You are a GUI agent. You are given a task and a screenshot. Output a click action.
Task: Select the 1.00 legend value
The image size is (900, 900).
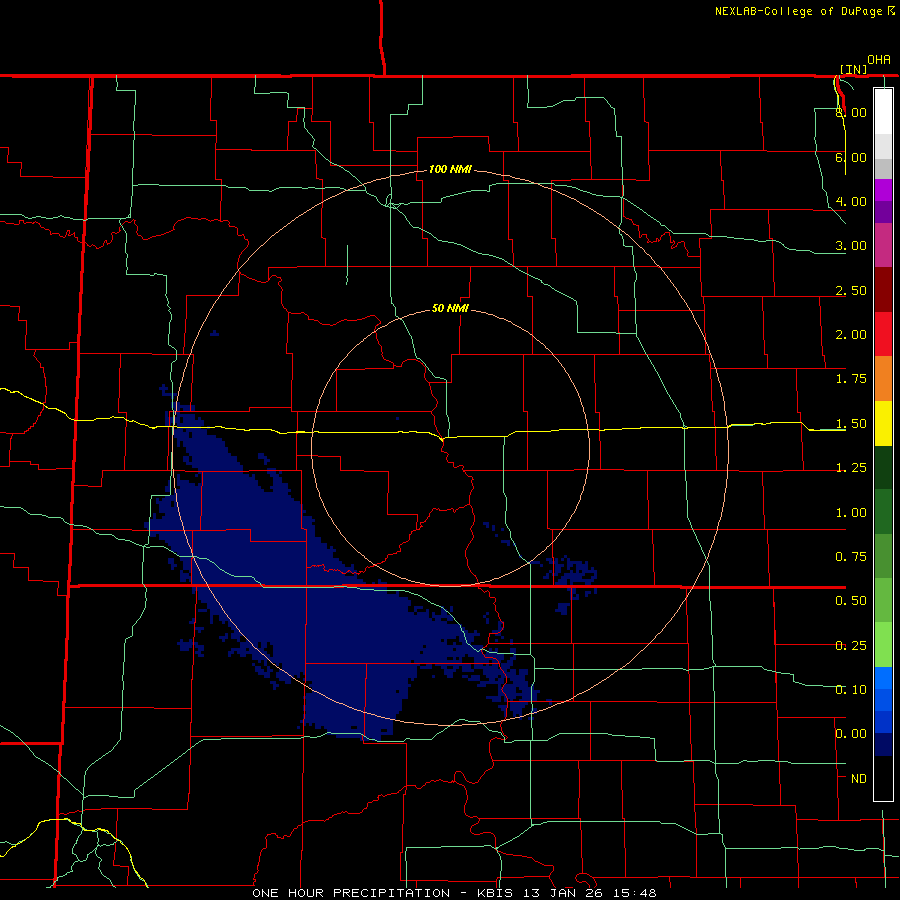pos(851,513)
